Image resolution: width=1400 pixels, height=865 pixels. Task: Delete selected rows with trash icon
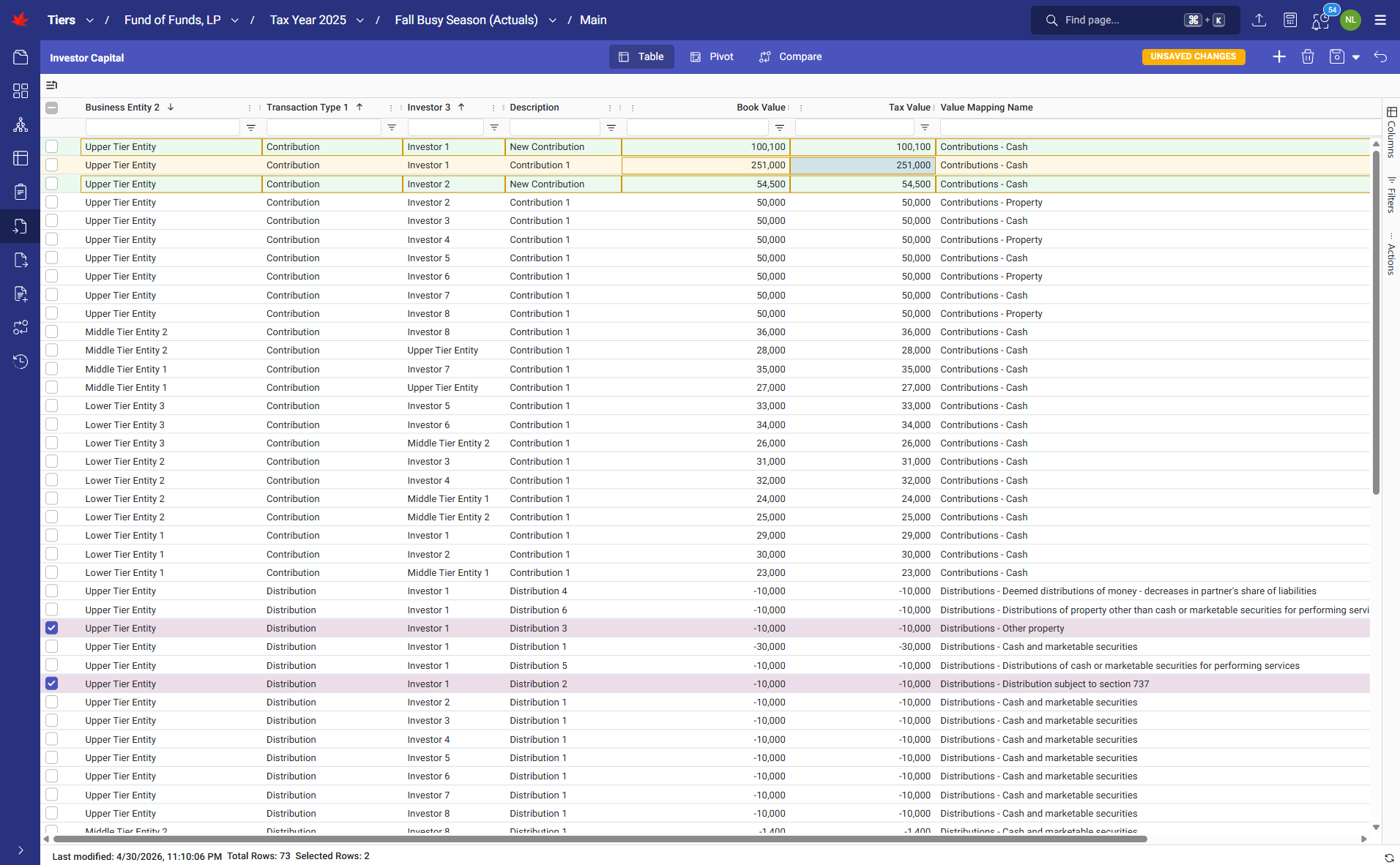click(x=1308, y=57)
